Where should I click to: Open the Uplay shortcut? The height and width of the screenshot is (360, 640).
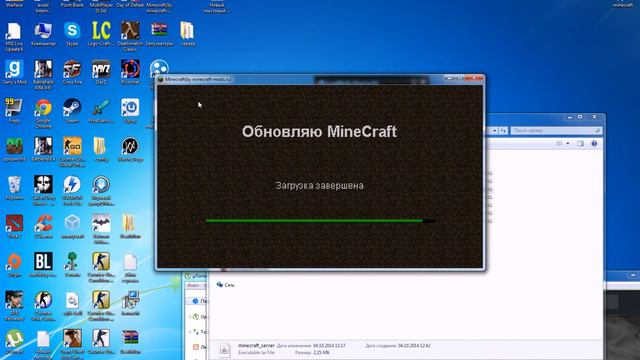tap(130, 108)
